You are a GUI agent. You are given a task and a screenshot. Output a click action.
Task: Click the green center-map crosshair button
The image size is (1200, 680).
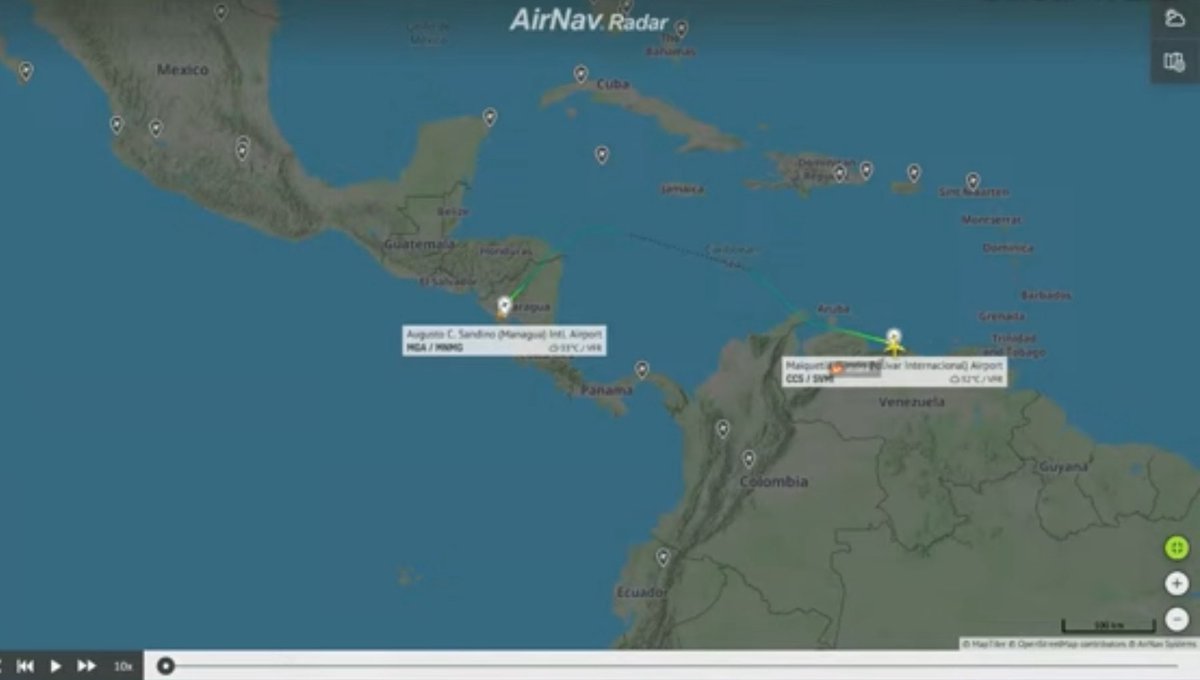1176,548
